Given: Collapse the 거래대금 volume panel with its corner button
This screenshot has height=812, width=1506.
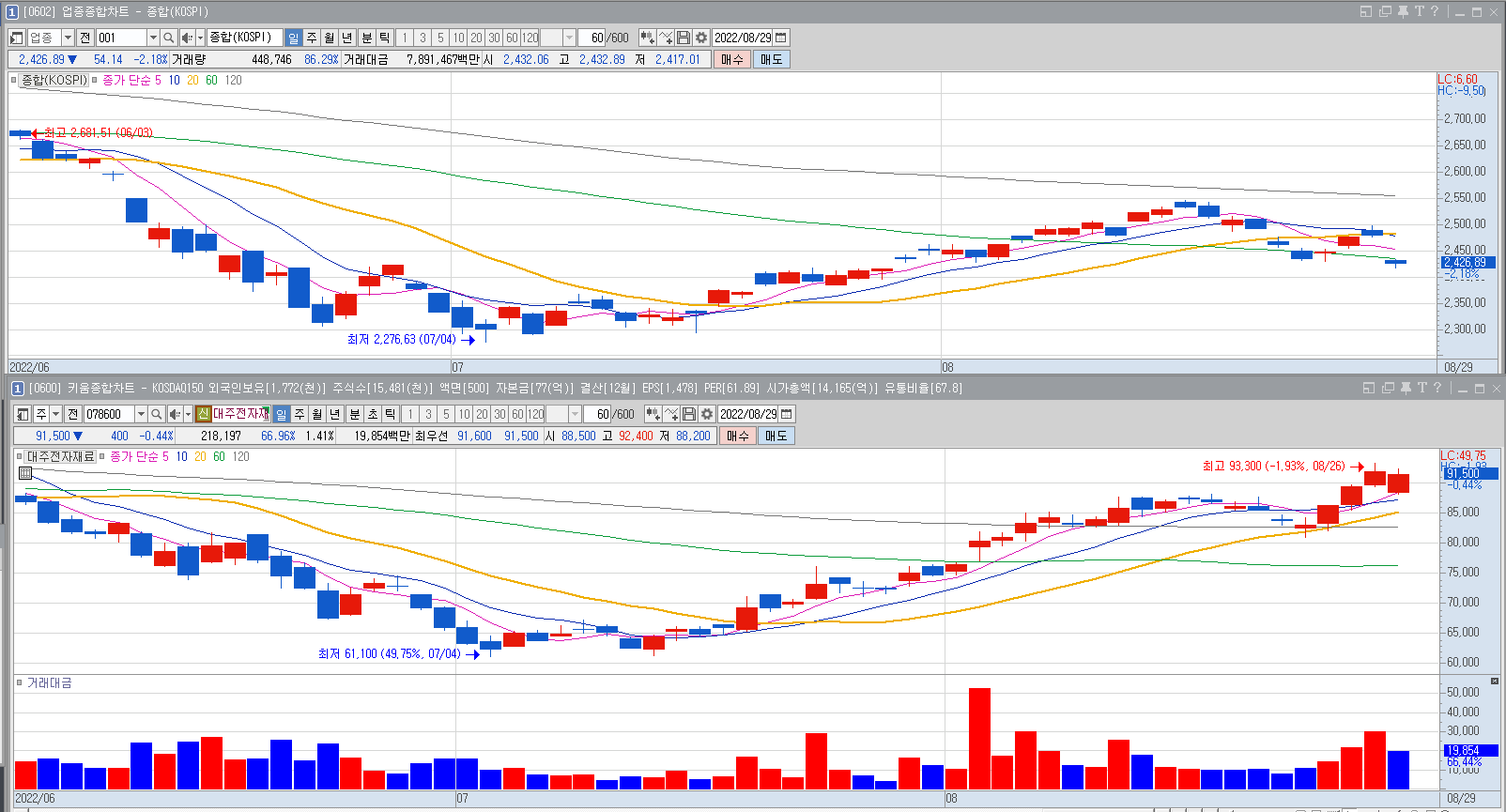Looking at the screenshot, I should click(1495, 682).
